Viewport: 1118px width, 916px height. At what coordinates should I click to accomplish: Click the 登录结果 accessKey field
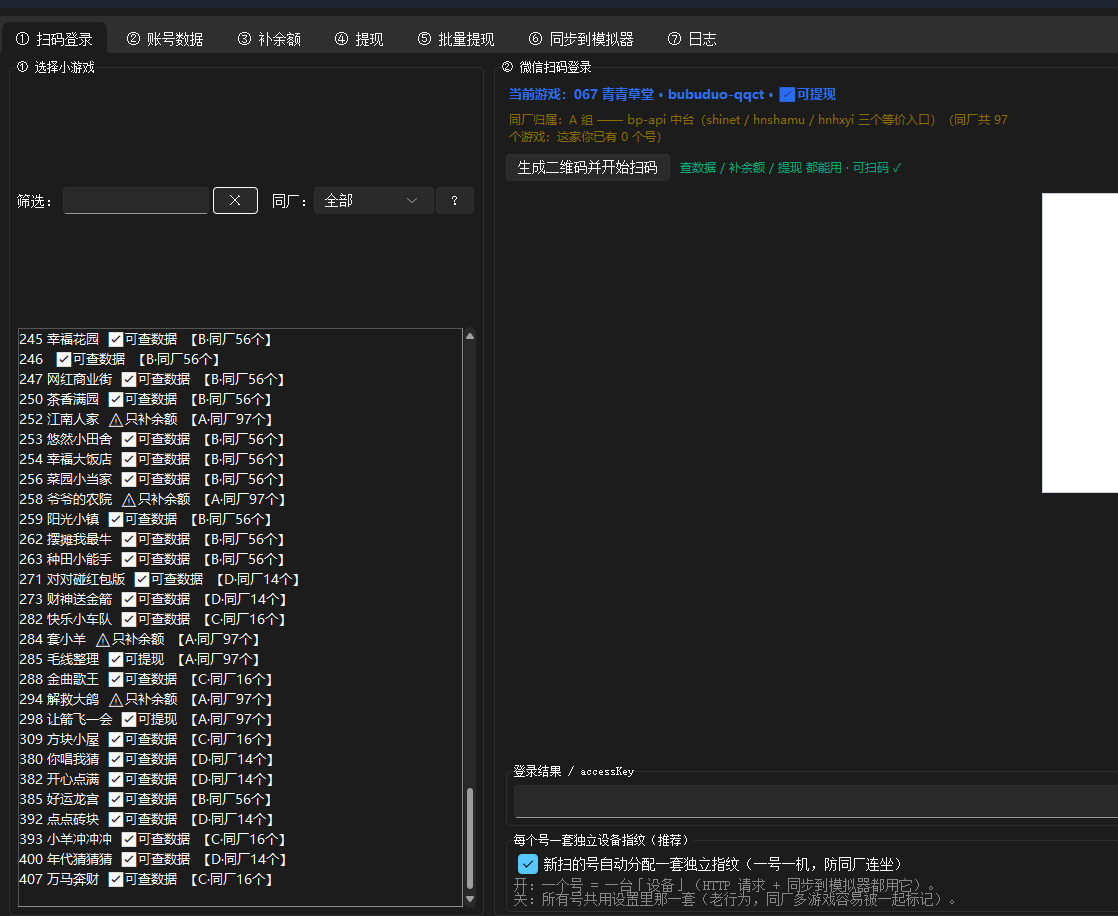click(816, 801)
